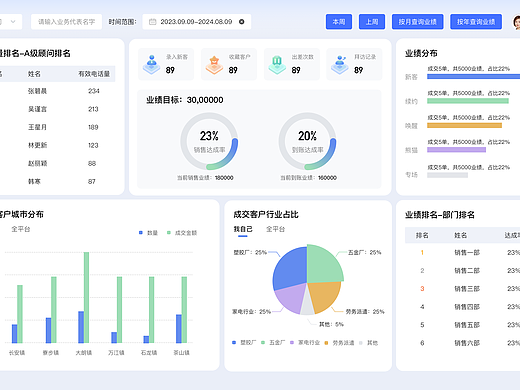The width and height of the screenshot is (520, 390).
Task: Select the 韩寒 row in the ranking table
Action: [x=58, y=181]
